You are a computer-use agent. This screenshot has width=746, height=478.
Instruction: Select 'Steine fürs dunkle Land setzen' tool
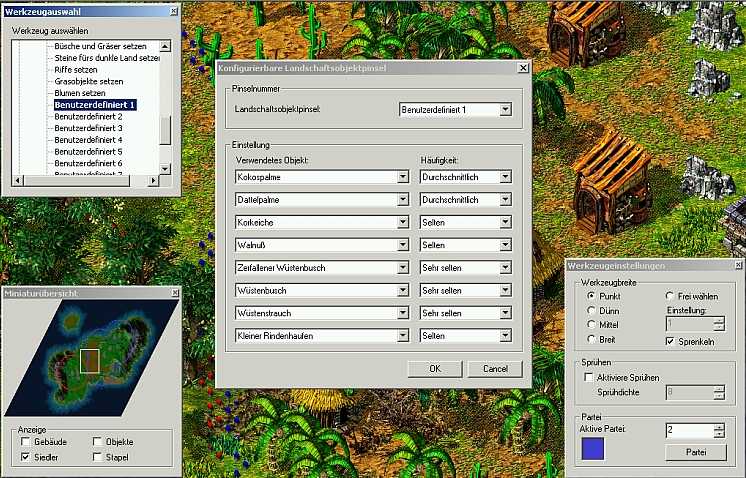tap(107, 58)
